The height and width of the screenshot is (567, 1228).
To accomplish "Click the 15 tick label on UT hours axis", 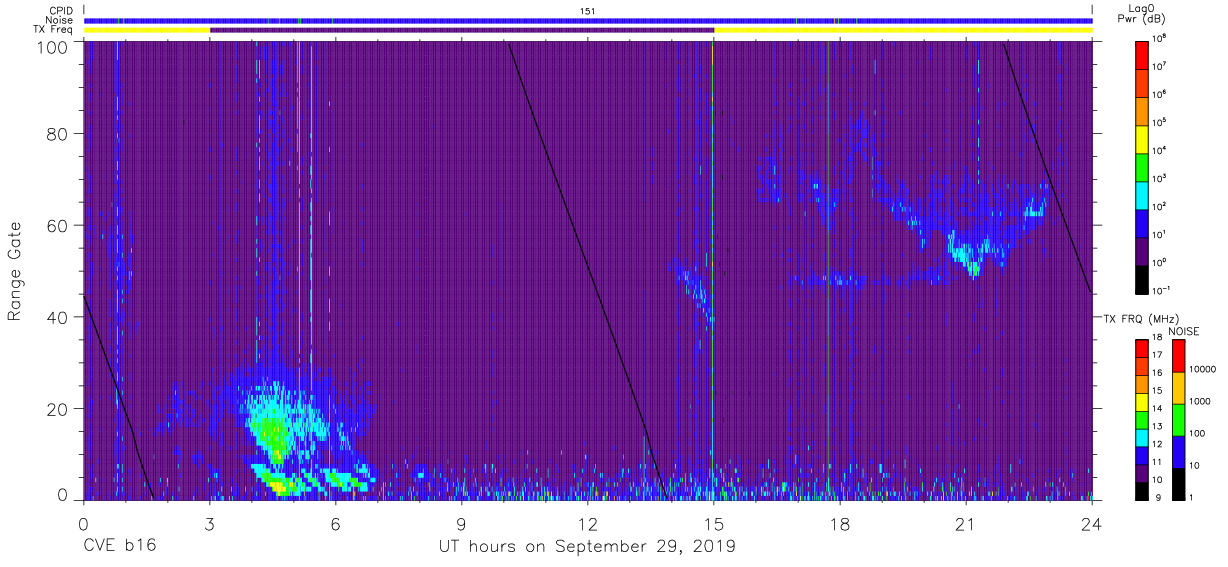I will [713, 523].
